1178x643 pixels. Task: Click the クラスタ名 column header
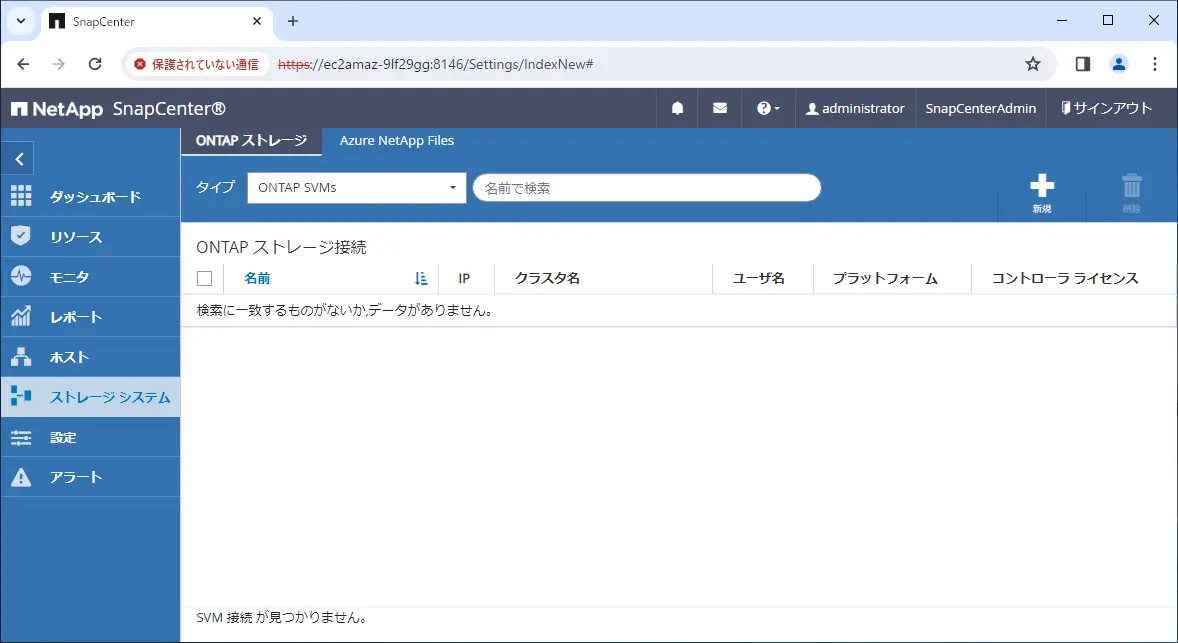[547, 279]
